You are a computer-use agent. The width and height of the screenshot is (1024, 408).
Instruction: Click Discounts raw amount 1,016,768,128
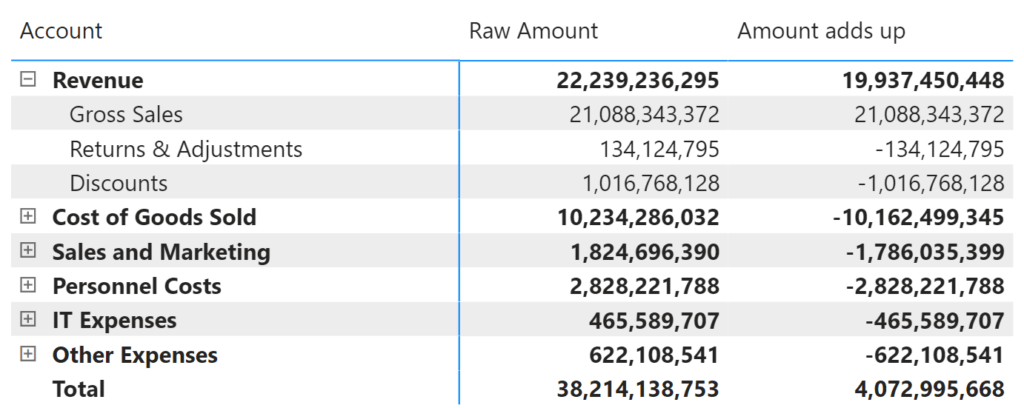650,183
